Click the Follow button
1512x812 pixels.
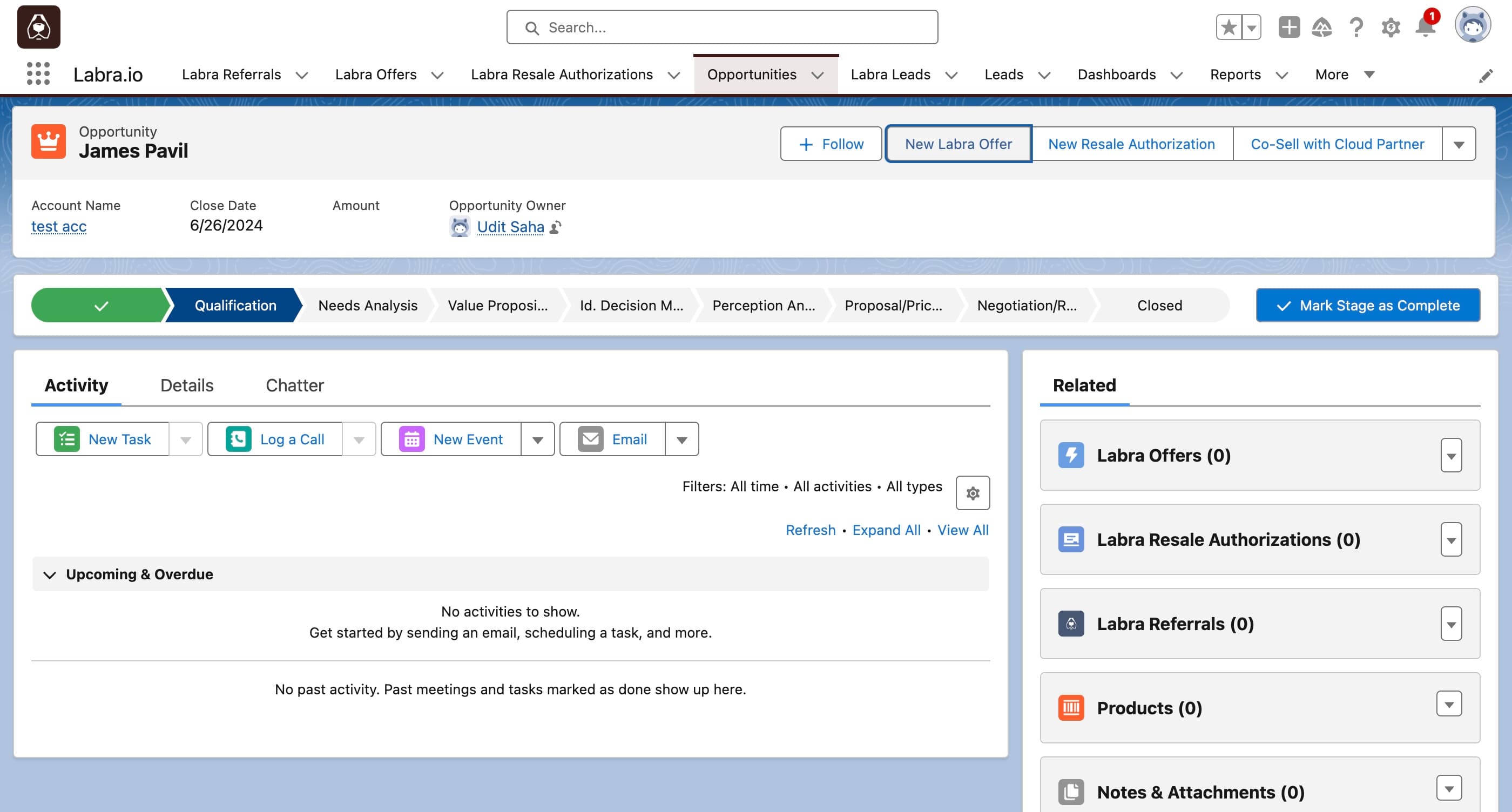tap(831, 144)
